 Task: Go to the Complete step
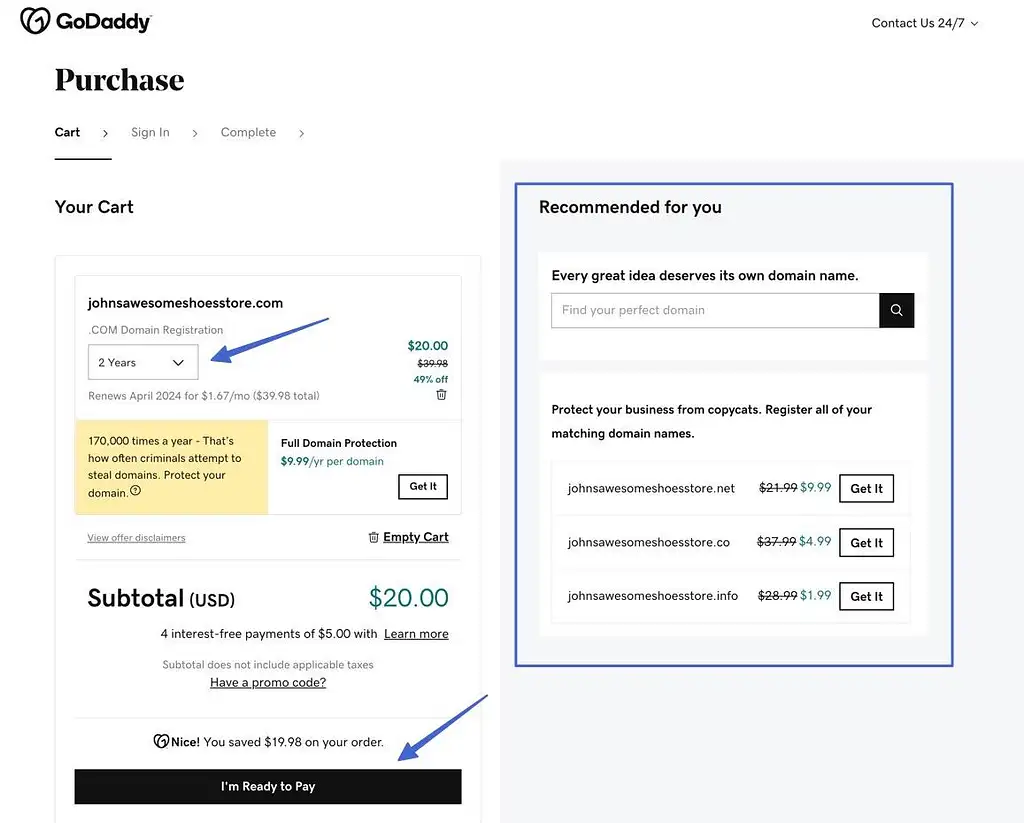point(248,132)
